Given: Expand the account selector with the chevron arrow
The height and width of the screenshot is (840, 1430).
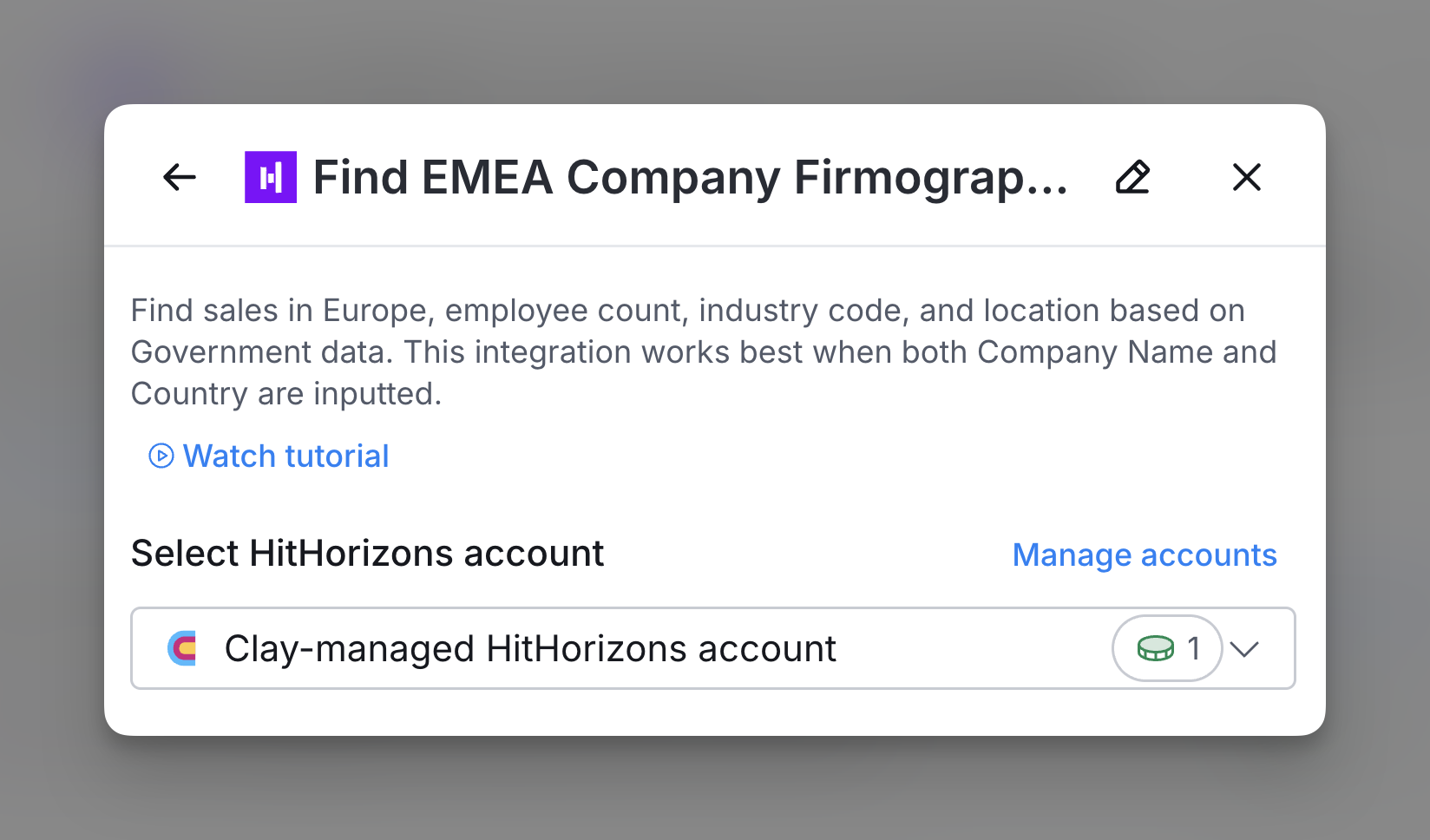Looking at the screenshot, I should 1244,648.
